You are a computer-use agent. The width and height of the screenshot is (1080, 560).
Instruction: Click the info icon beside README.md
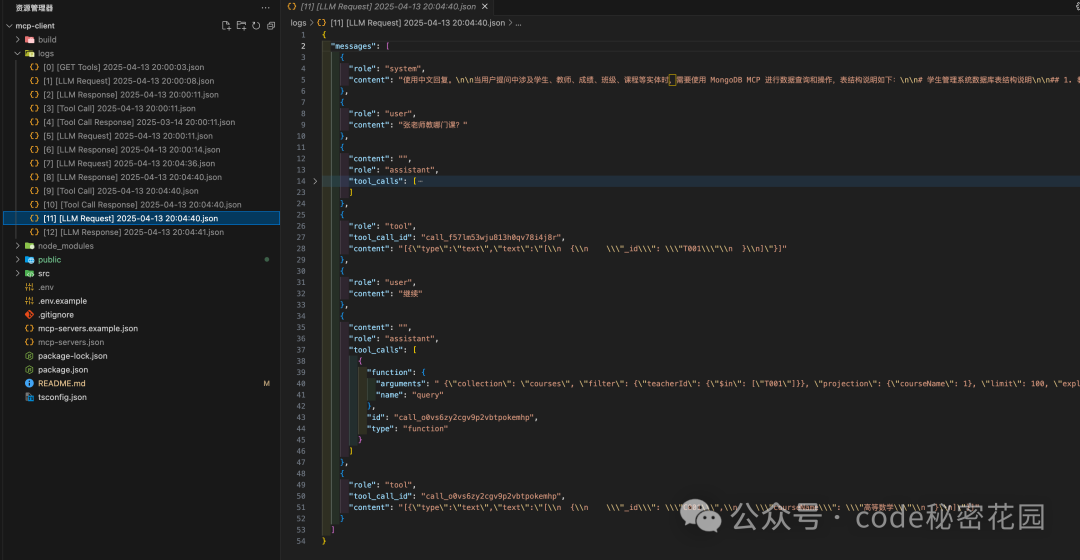(29, 384)
